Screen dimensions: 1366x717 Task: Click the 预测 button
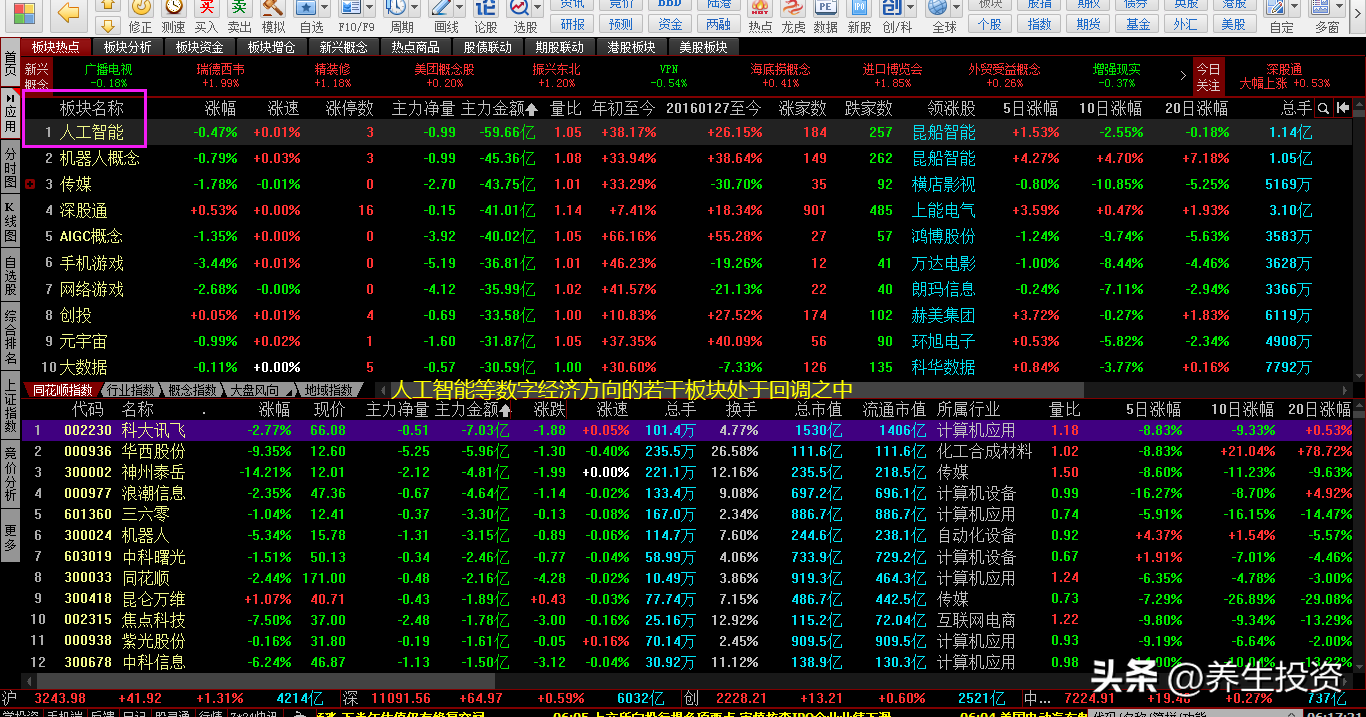tap(621, 24)
